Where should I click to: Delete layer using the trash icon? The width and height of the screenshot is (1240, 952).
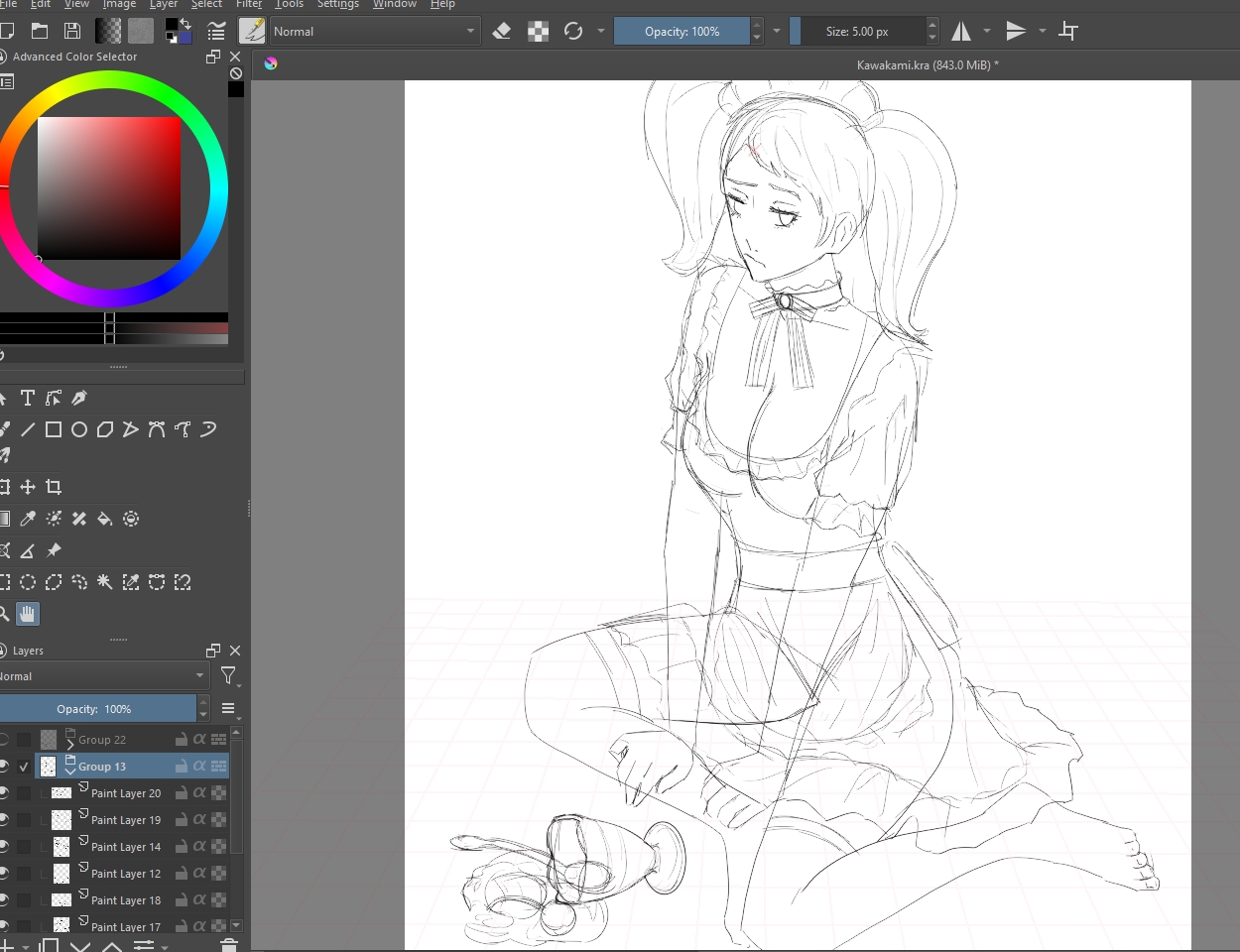(x=229, y=945)
